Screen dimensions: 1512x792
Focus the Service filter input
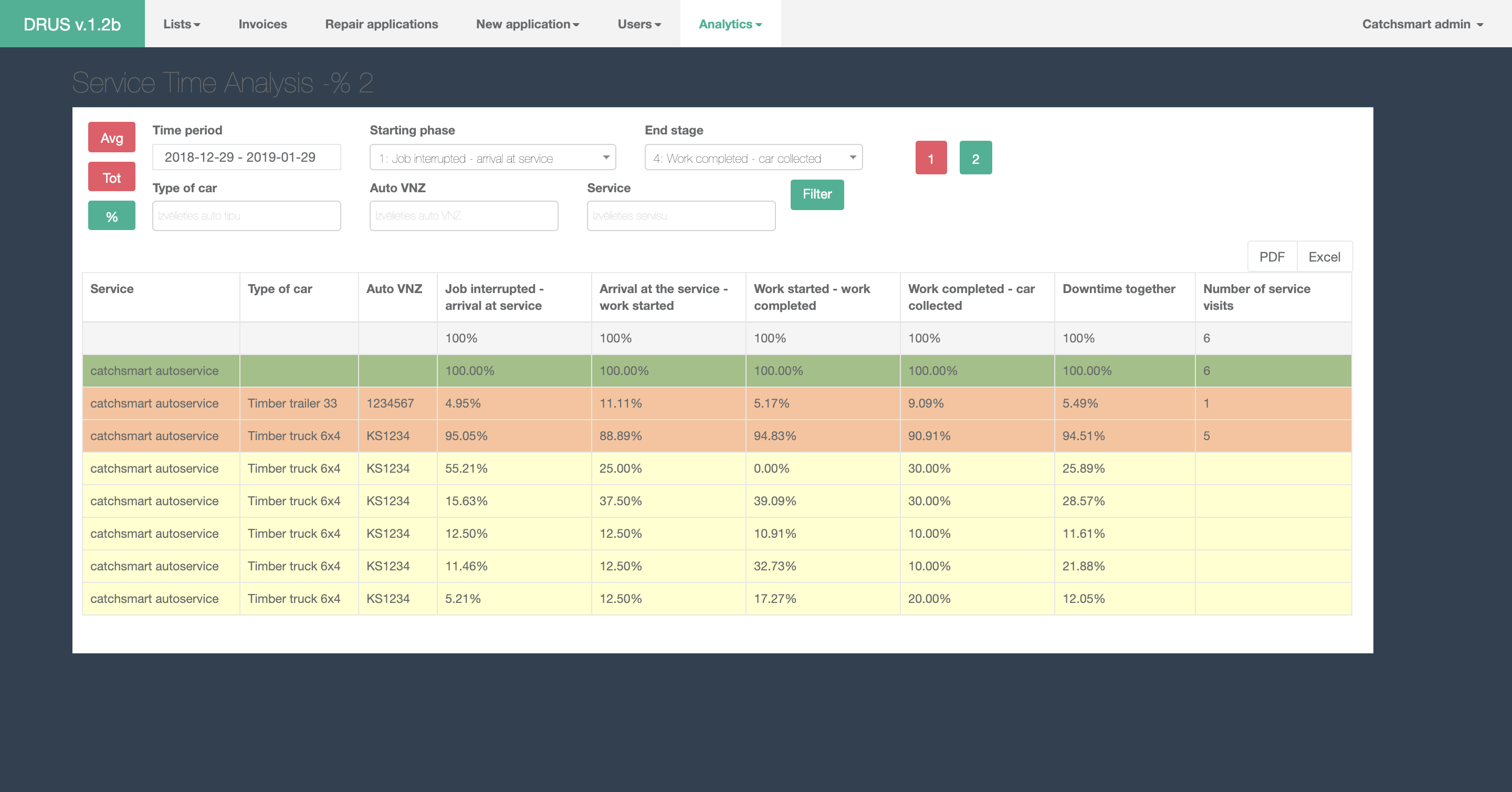click(681, 215)
